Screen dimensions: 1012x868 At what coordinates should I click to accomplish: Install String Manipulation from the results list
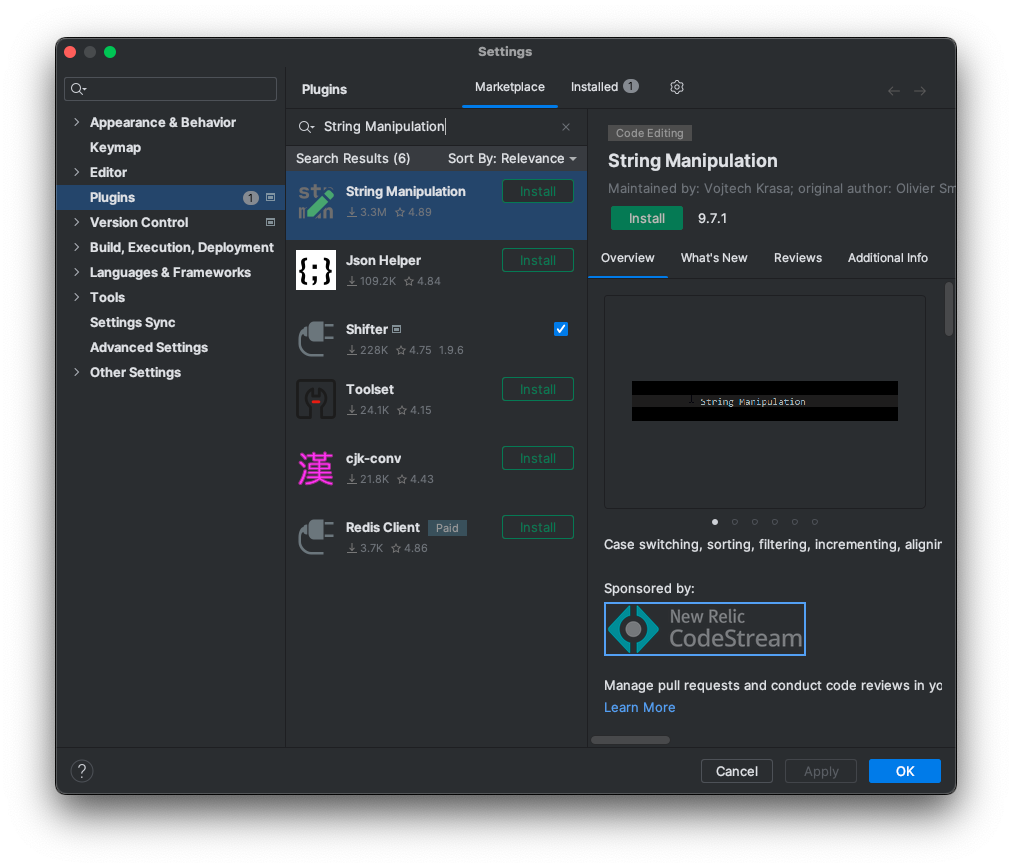coord(538,192)
